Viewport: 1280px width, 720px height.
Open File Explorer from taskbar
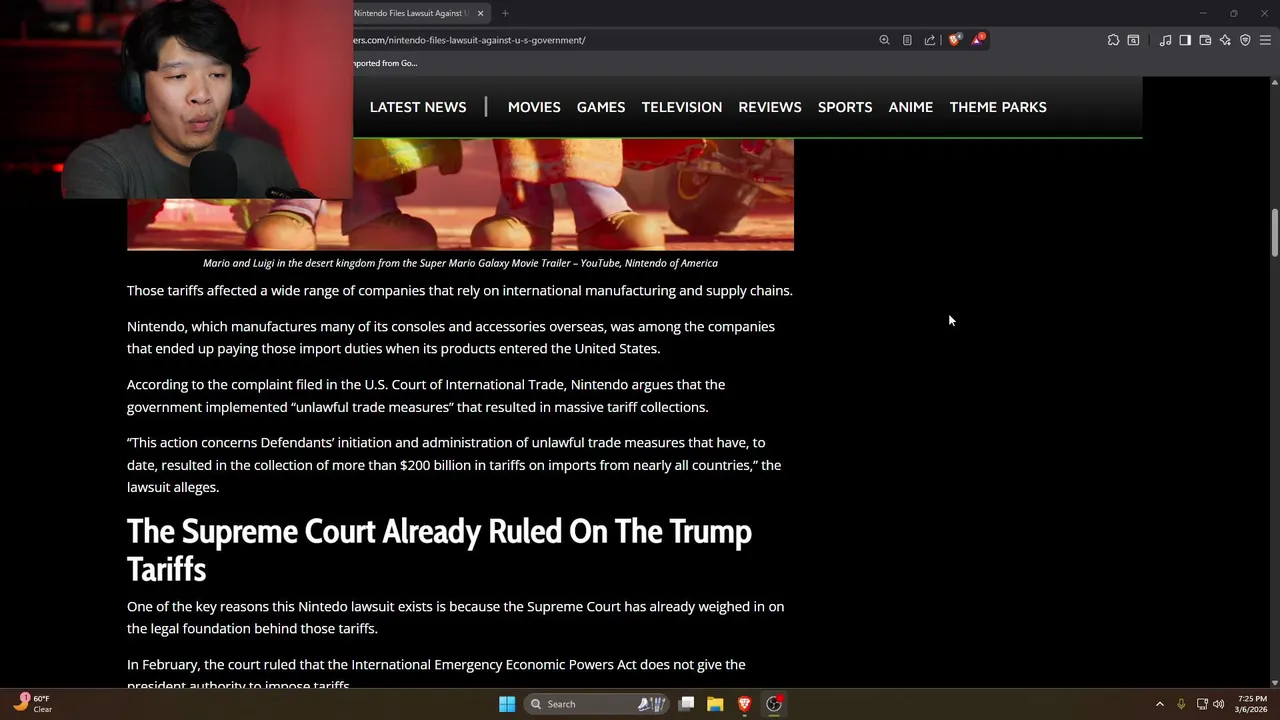(715, 704)
